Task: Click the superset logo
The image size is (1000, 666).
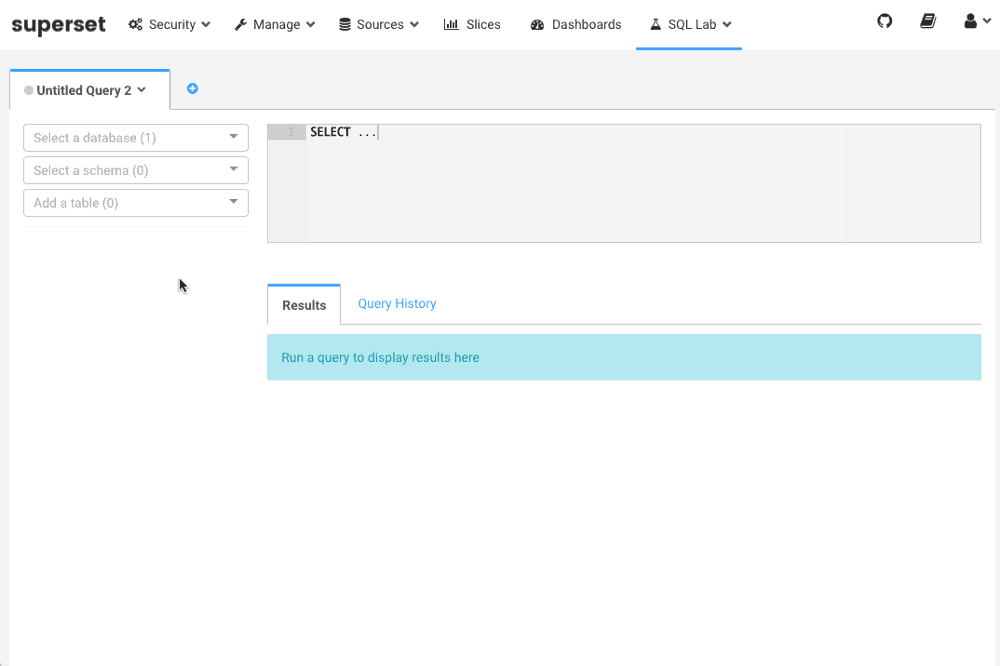Action: coord(59,24)
